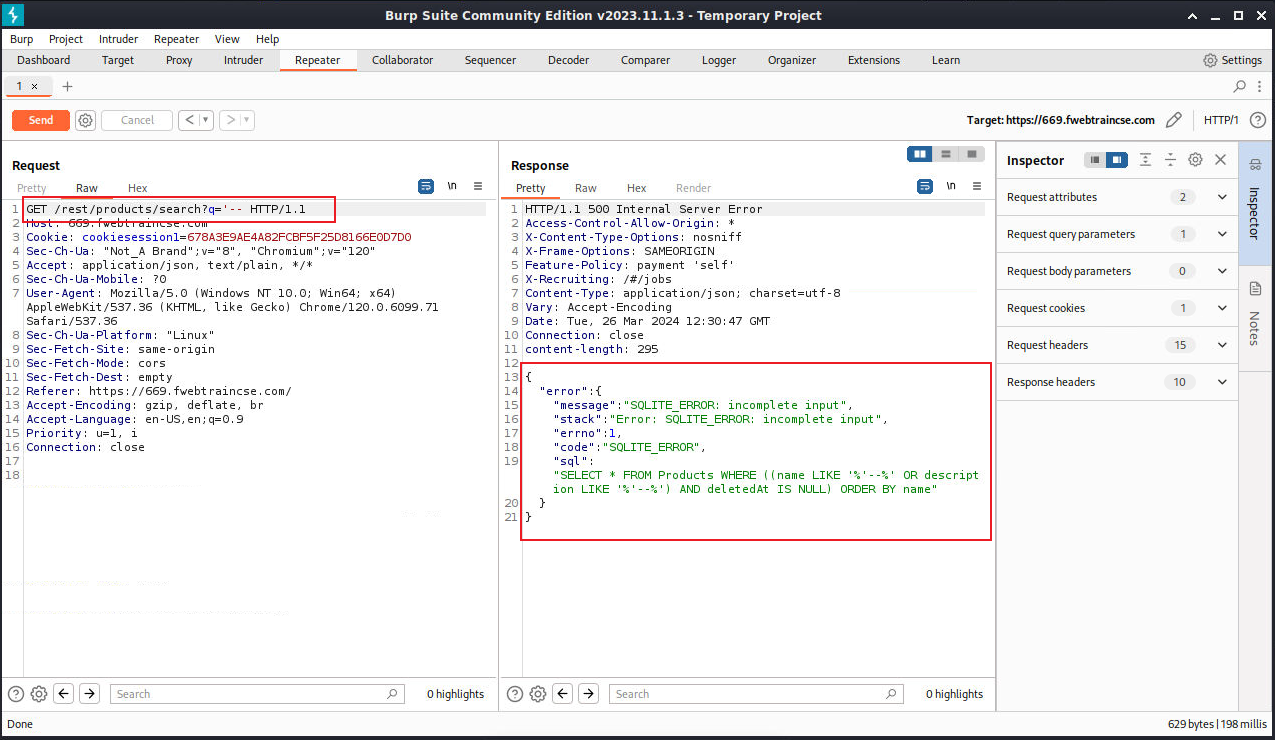This screenshot has height=740, width=1275.
Task: Switch to the Extensions tab
Action: pos(874,60)
